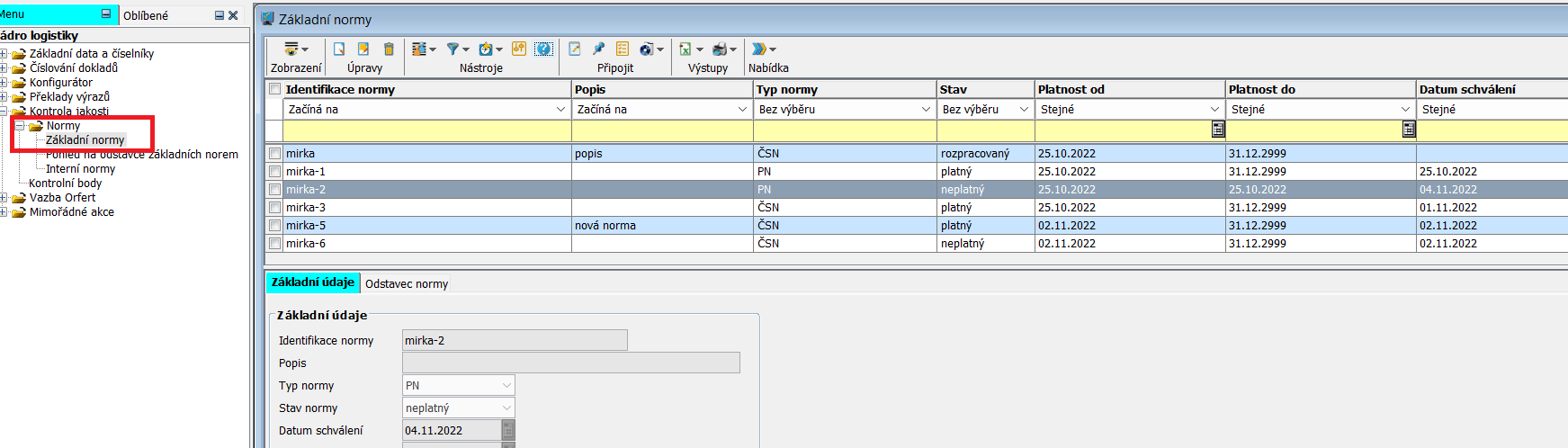Open calendar picker in Platnost od filter
Image resolution: width=1568 pixels, height=448 pixels.
pyautogui.click(x=1217, y=130)
